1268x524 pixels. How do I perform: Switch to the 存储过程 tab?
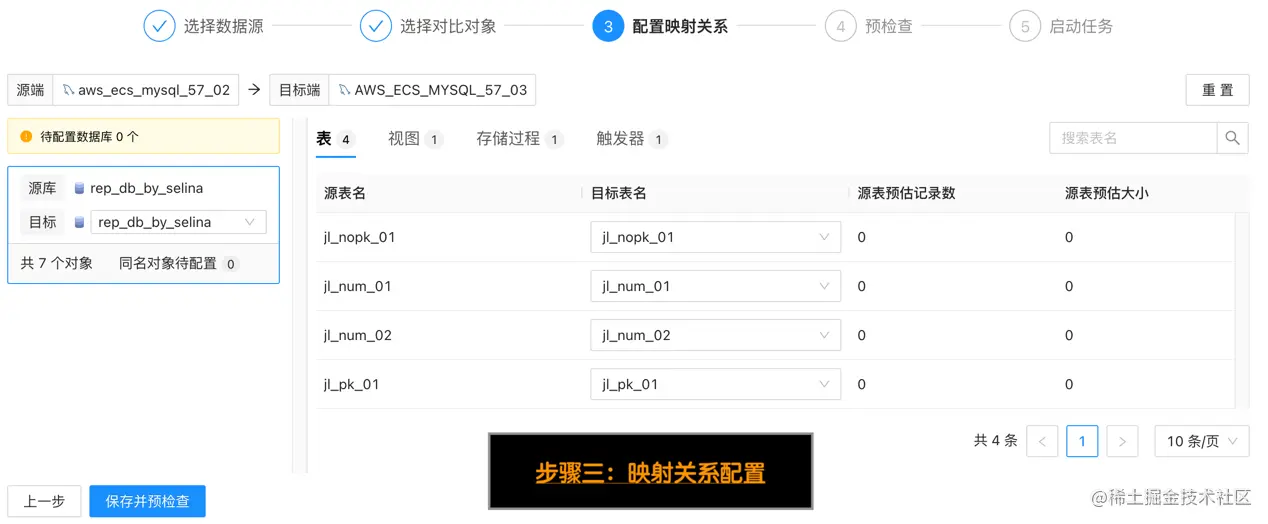(x=520, y=139)
